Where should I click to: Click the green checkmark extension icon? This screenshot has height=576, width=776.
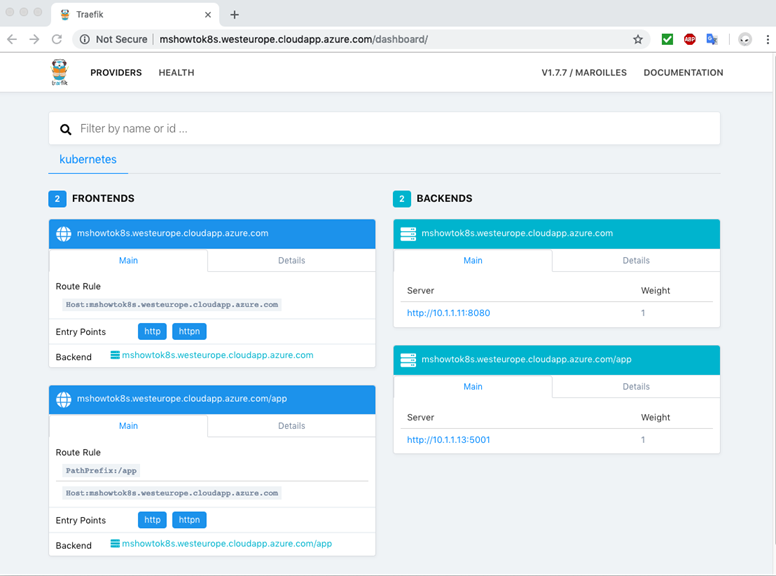[x=667, y=39]
